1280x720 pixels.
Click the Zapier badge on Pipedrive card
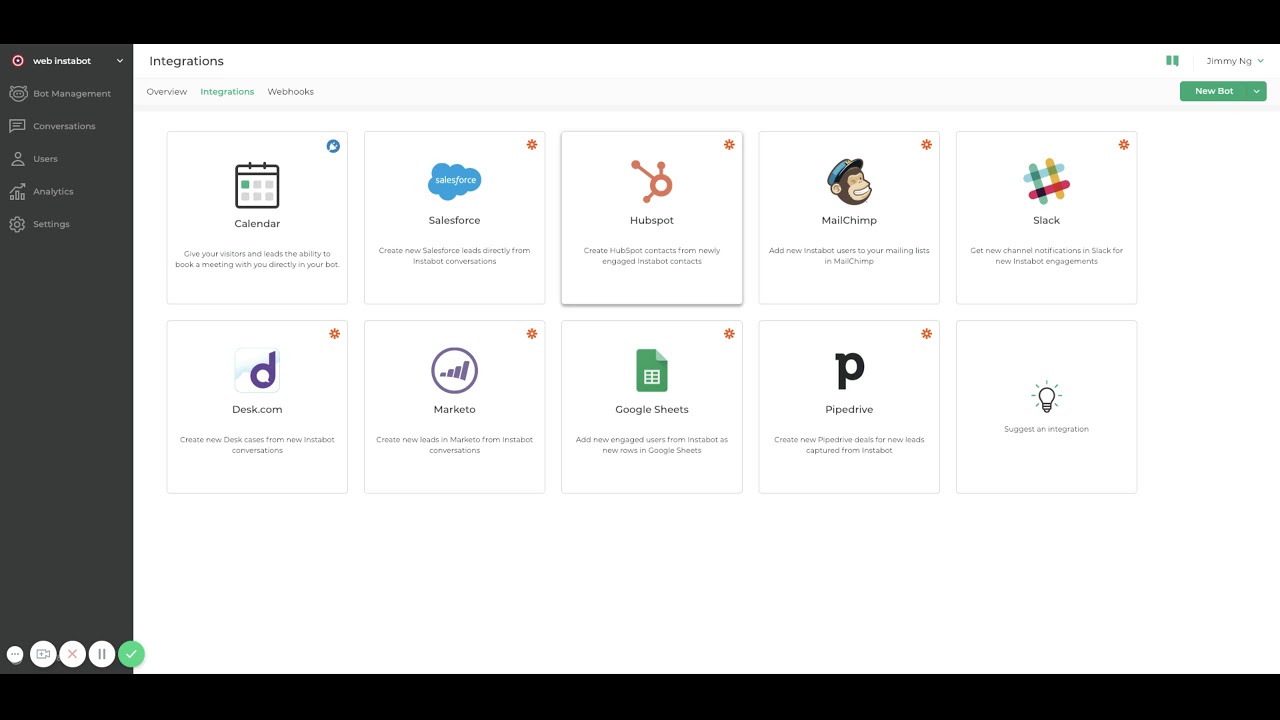pos(926,334)
